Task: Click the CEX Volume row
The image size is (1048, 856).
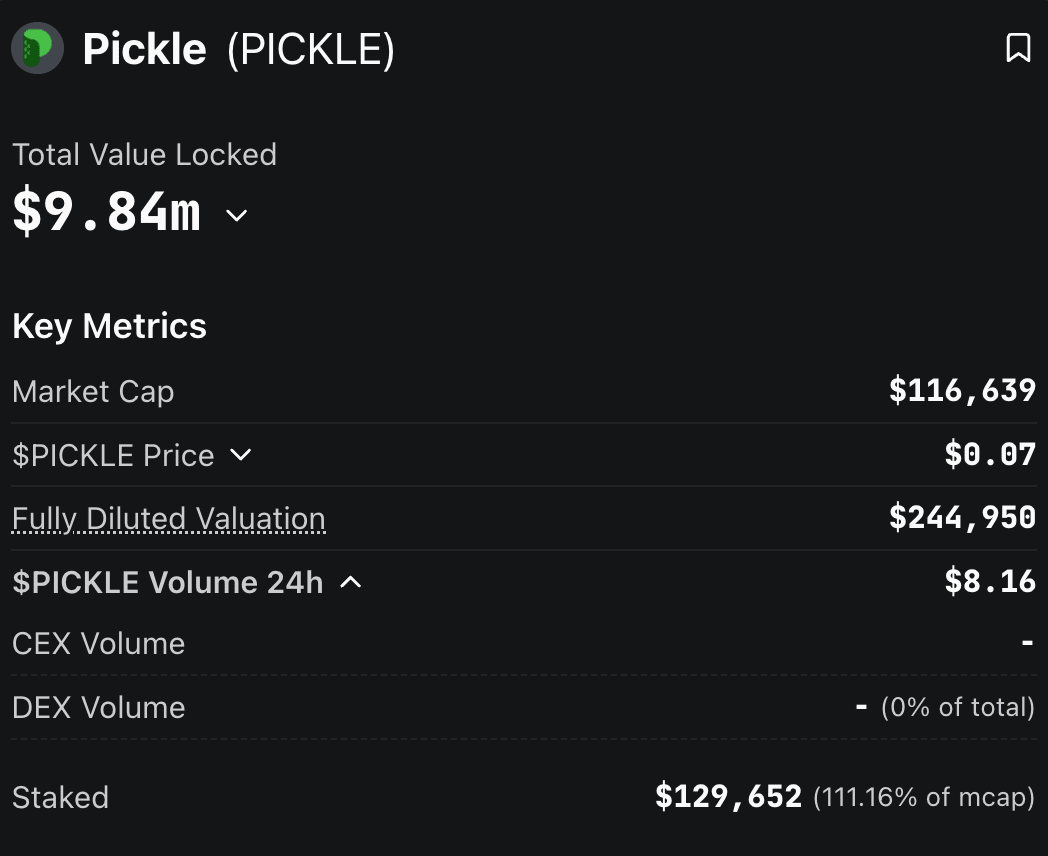Action: pos(524,644)
